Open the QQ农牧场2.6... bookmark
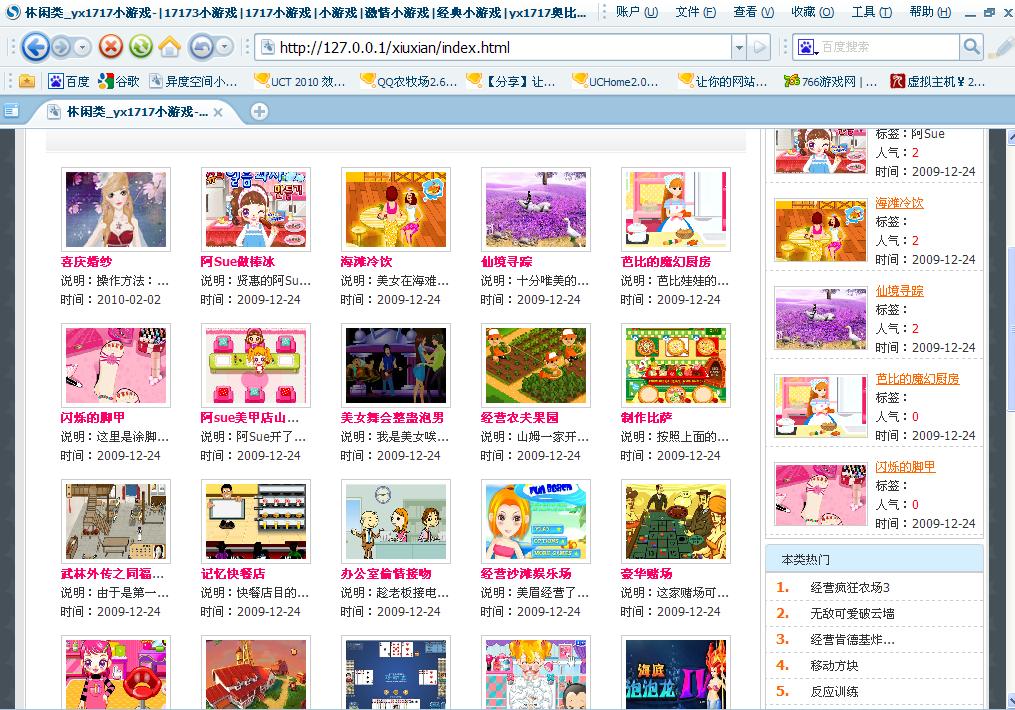The image size is (1015, 710). coord(408,81)
